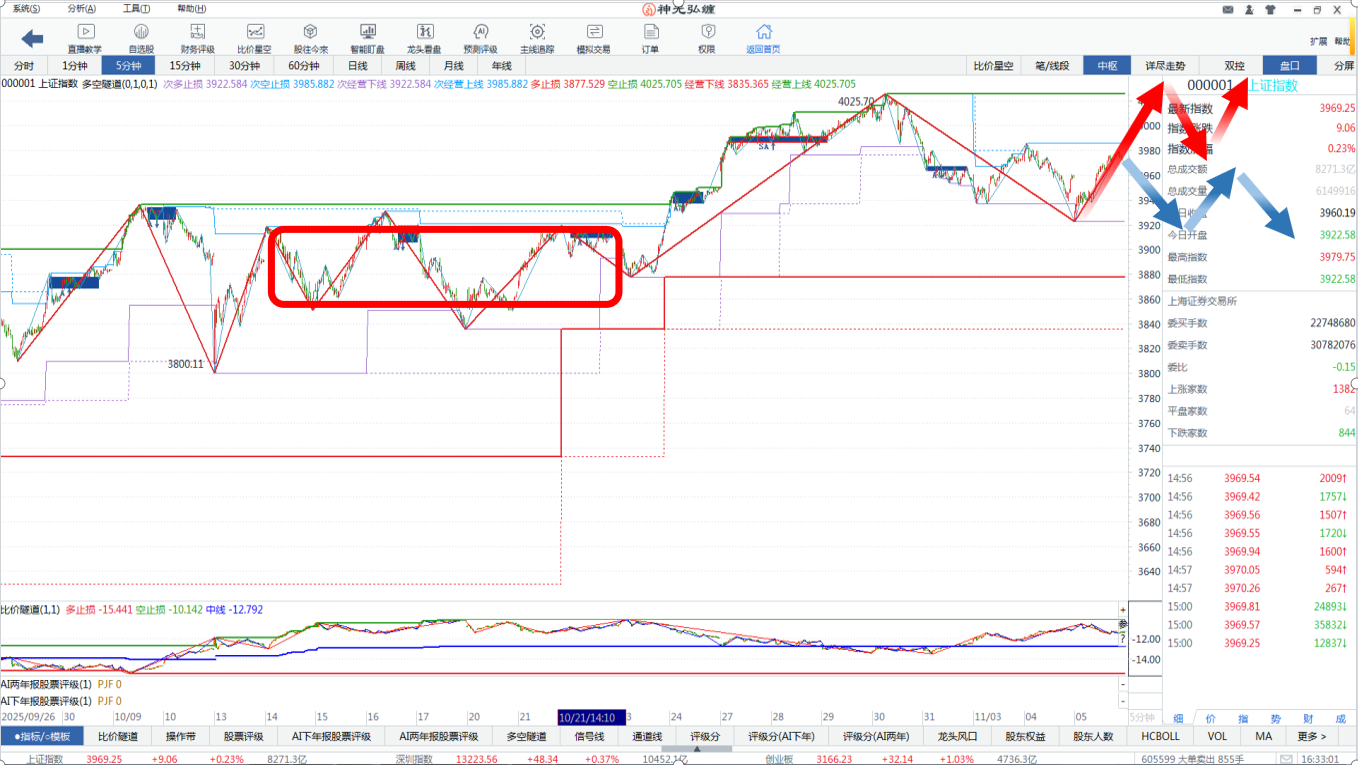1358x765 pixels.
Task: Click the blue back arrow icon
Action: coord(32,39)
